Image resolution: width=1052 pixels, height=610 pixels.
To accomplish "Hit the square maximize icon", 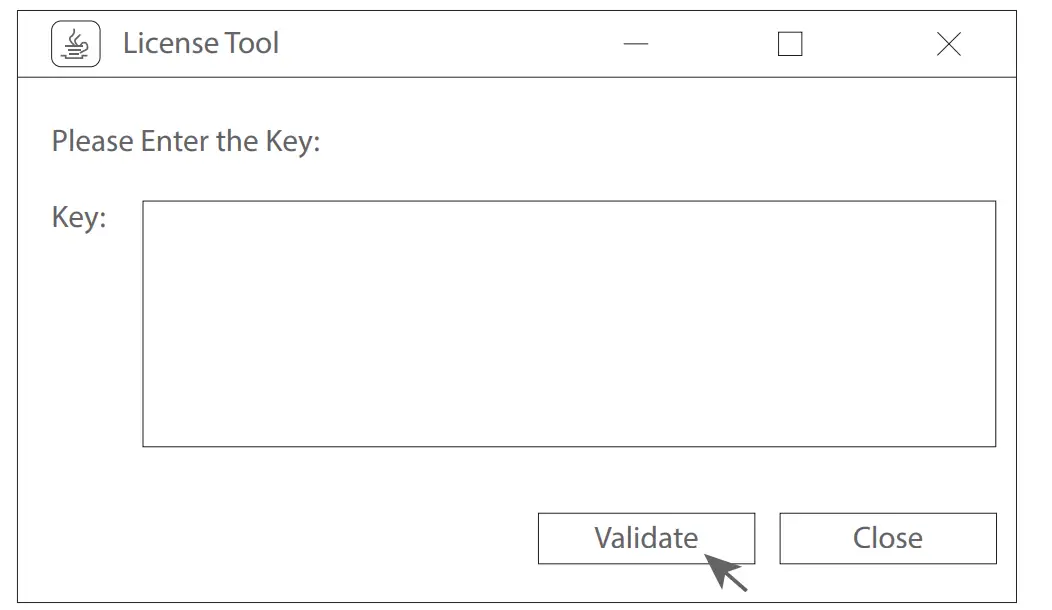I will 790,45.
